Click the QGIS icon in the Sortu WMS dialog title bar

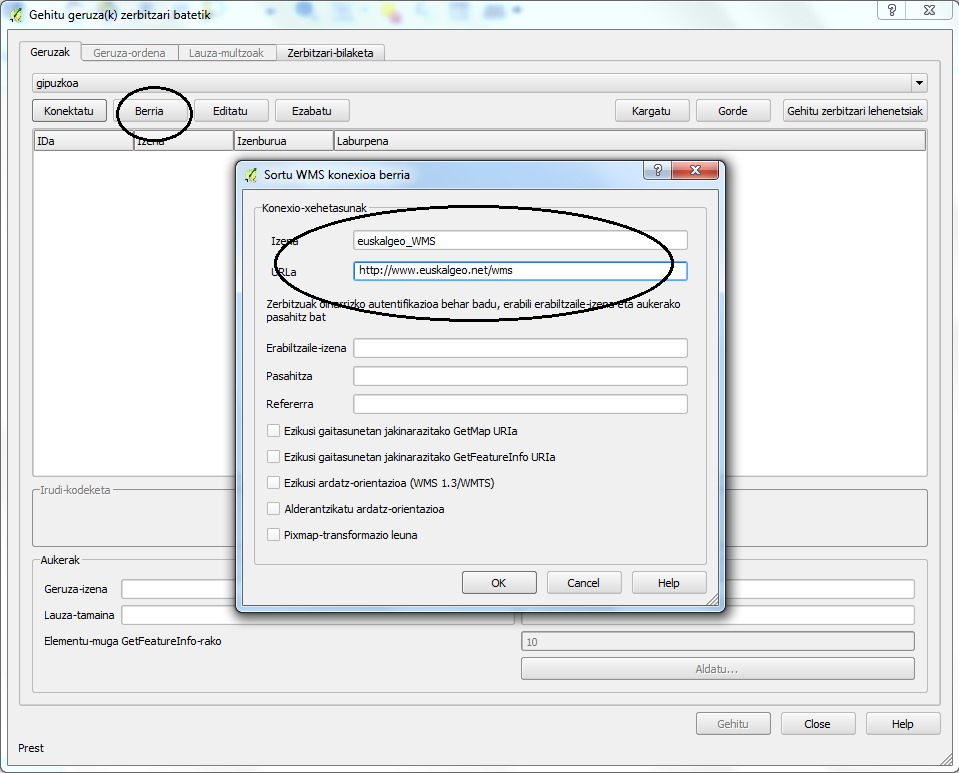coord(252,174)
